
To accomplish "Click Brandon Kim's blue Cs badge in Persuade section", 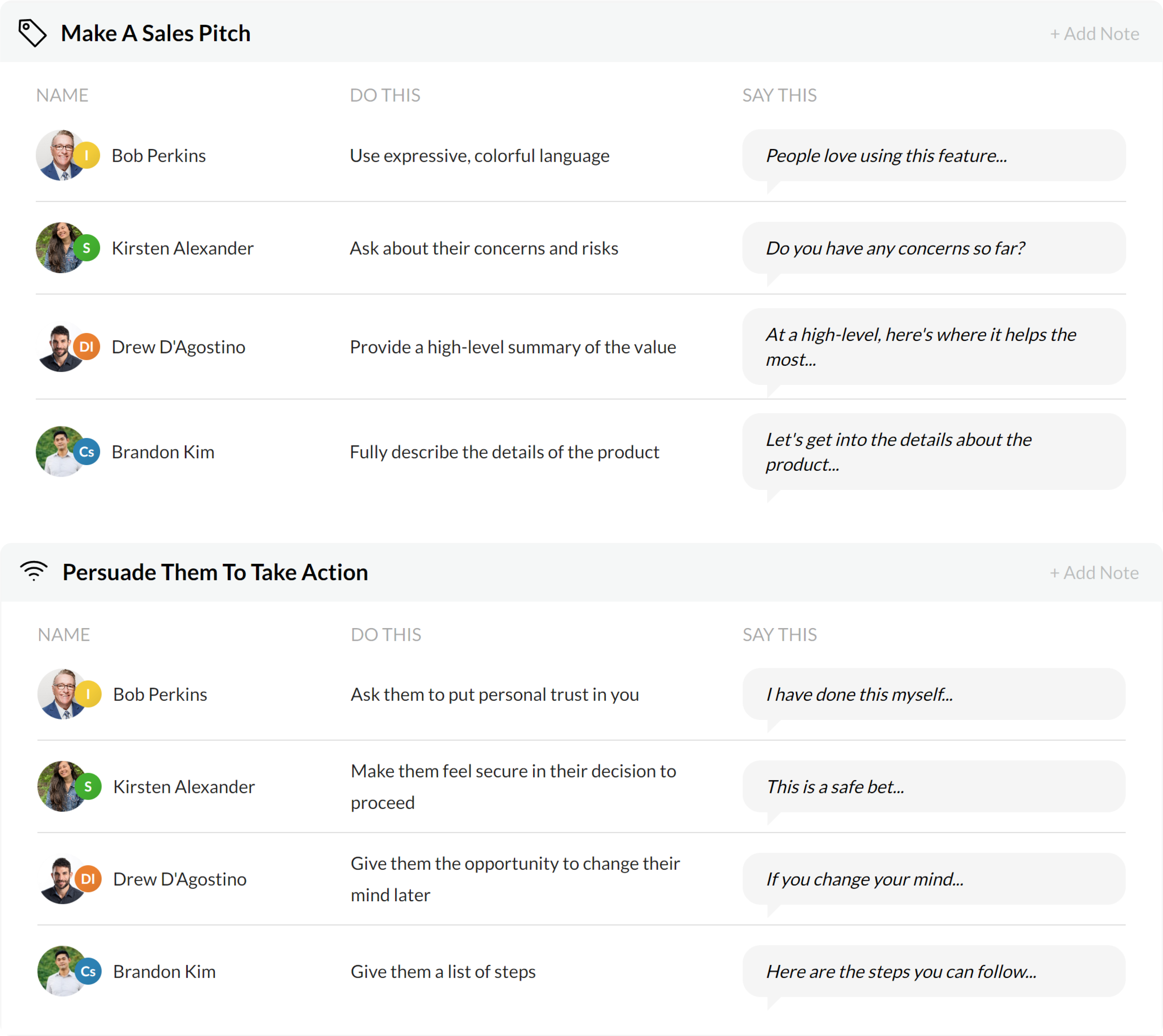I will click(88, 971).
